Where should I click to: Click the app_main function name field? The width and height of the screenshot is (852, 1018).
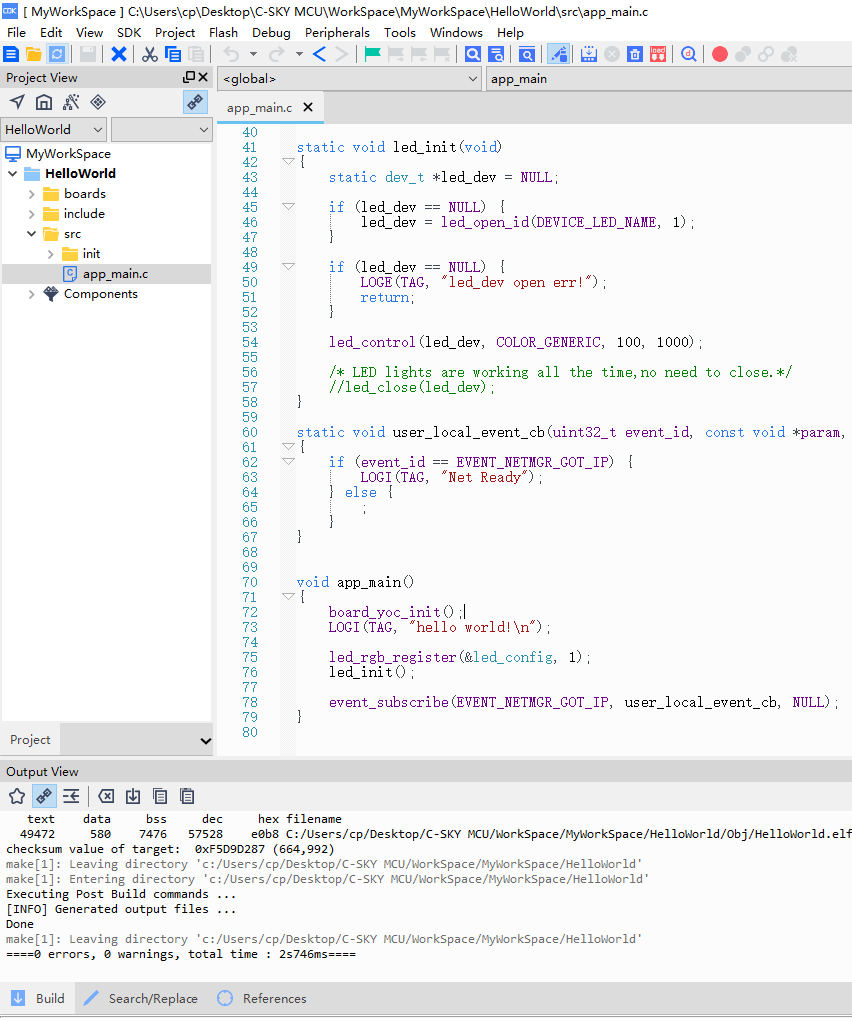[669, 79]
